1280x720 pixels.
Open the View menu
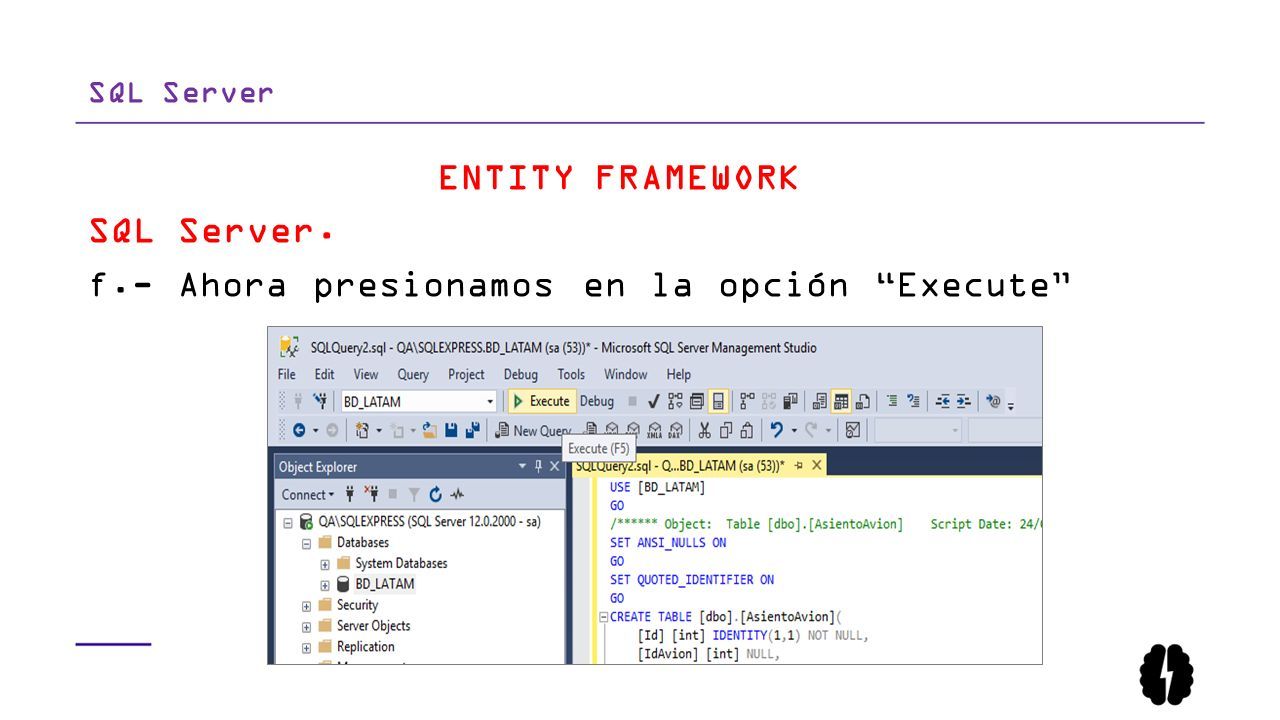[366, 374]
